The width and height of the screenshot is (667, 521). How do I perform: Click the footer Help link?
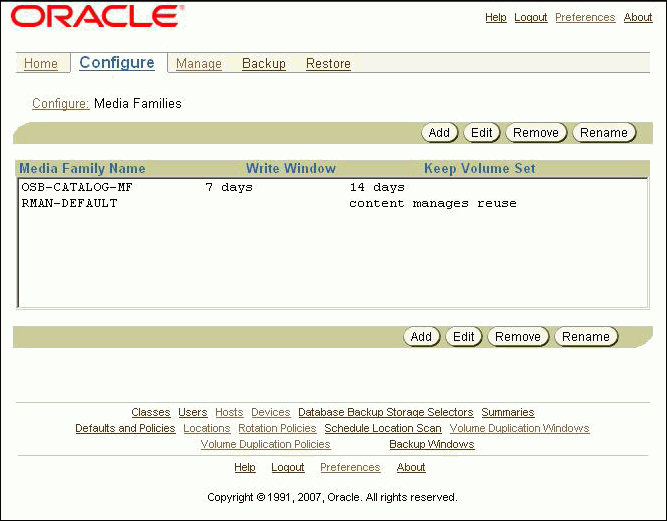[x=245, y=467]
